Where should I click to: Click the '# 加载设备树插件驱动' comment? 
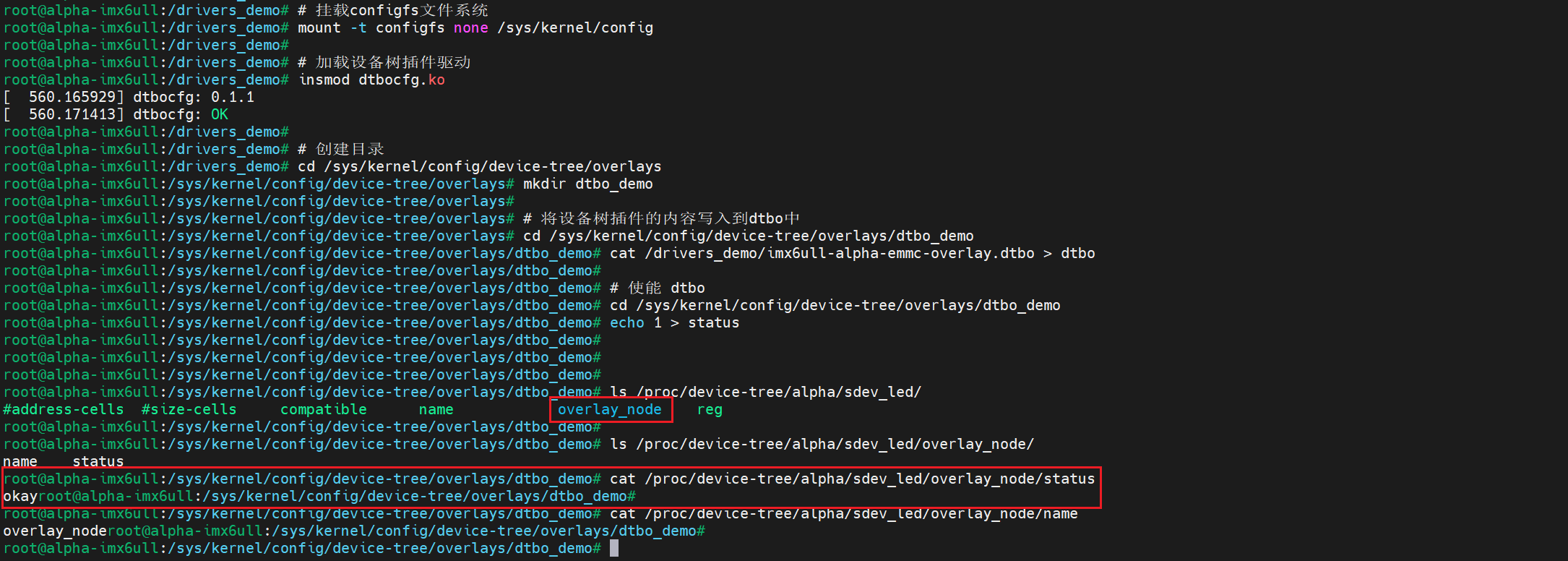click(384, 63)
